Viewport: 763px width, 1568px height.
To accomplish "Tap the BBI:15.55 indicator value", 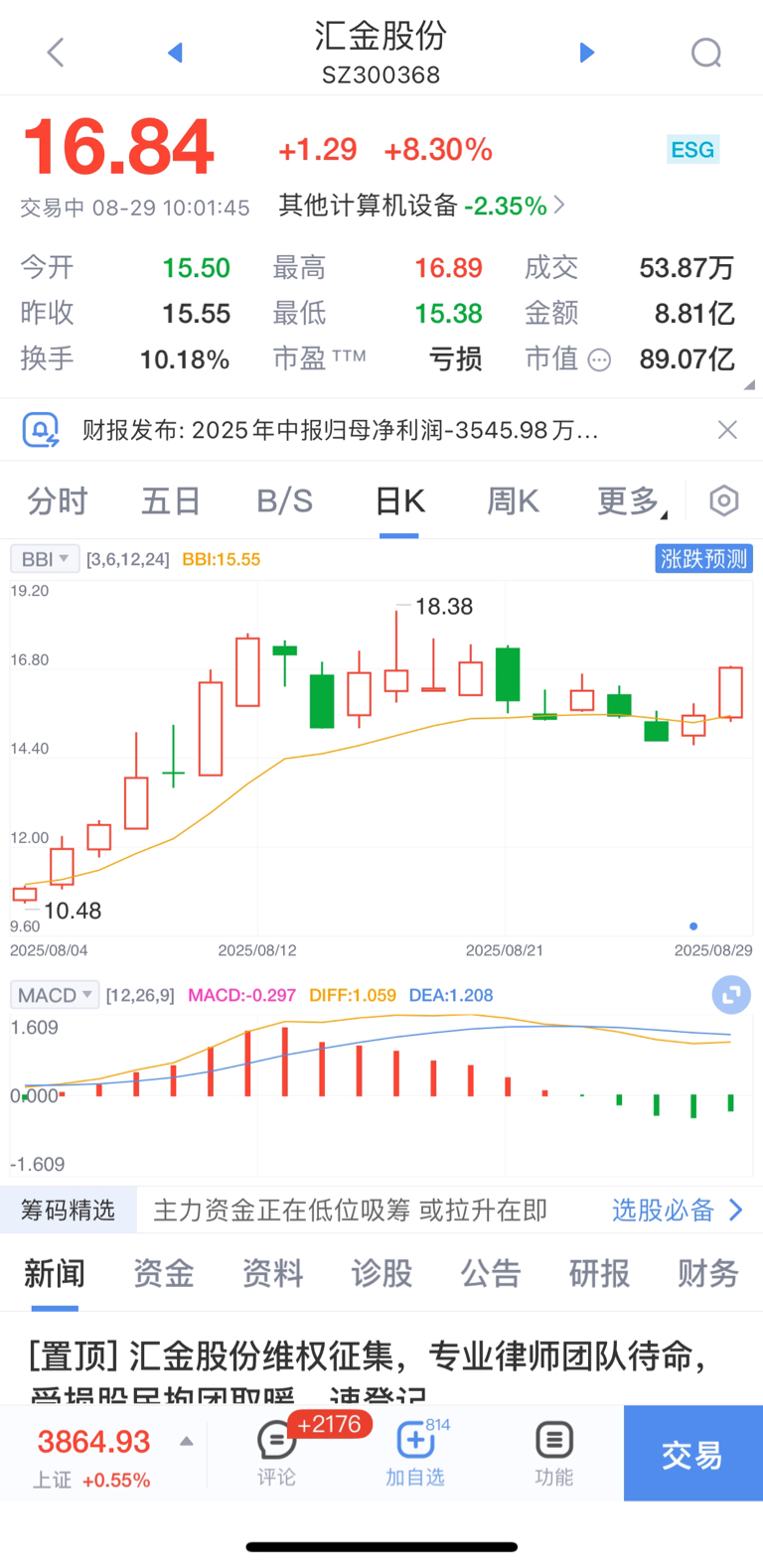I will pos(222,559).
